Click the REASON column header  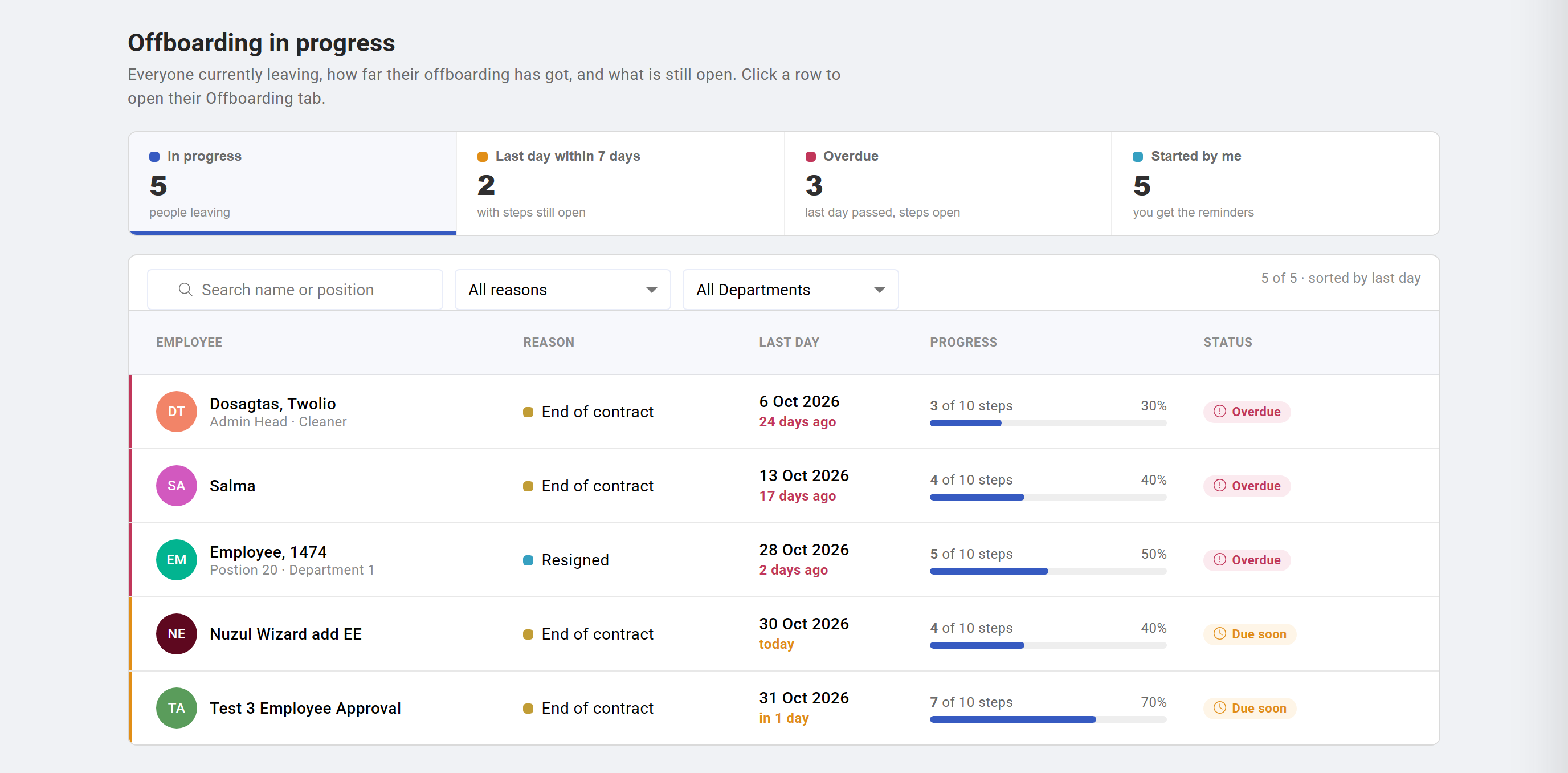point(549,343)
